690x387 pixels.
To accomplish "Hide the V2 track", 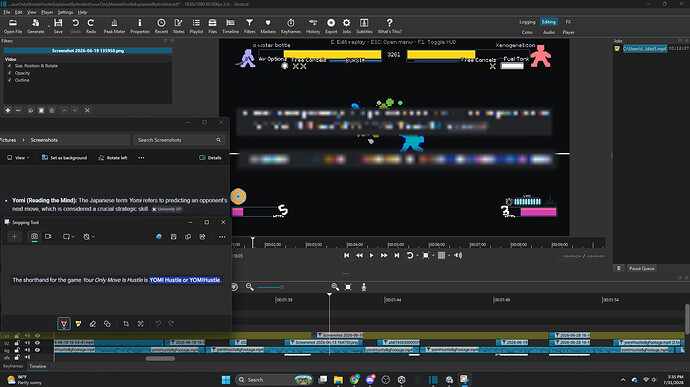I will tap(37, 343).
